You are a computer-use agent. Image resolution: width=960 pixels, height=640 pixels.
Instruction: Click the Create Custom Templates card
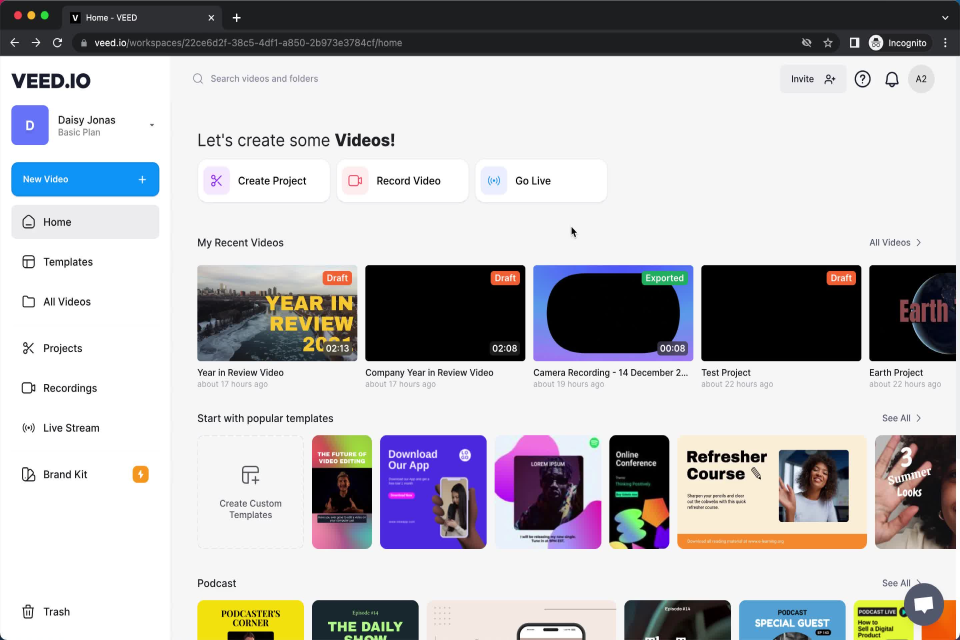tap(250, 492)
